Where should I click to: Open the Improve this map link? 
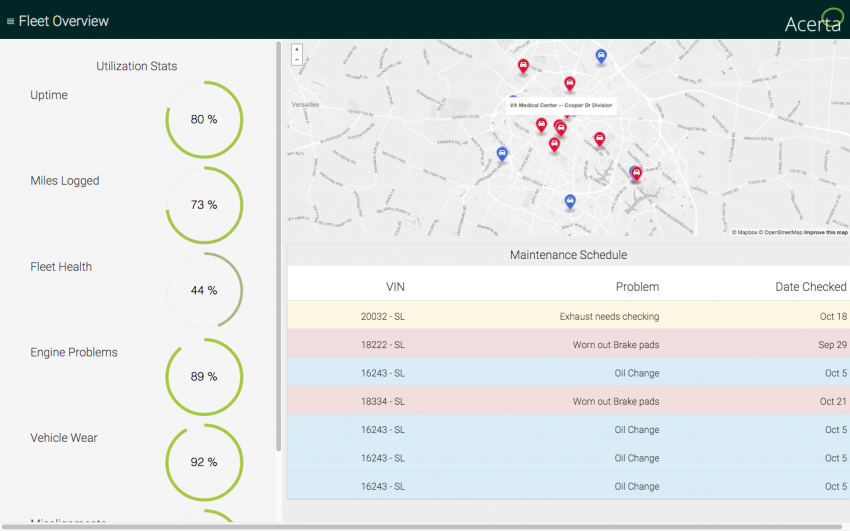(x=826, y=232)
